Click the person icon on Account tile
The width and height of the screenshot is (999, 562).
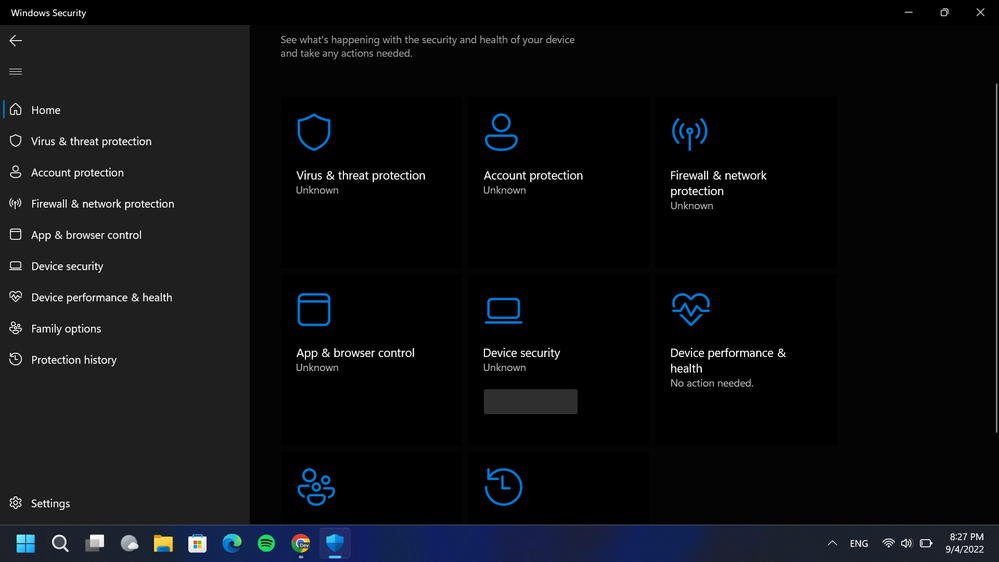(x=501, y=132)
